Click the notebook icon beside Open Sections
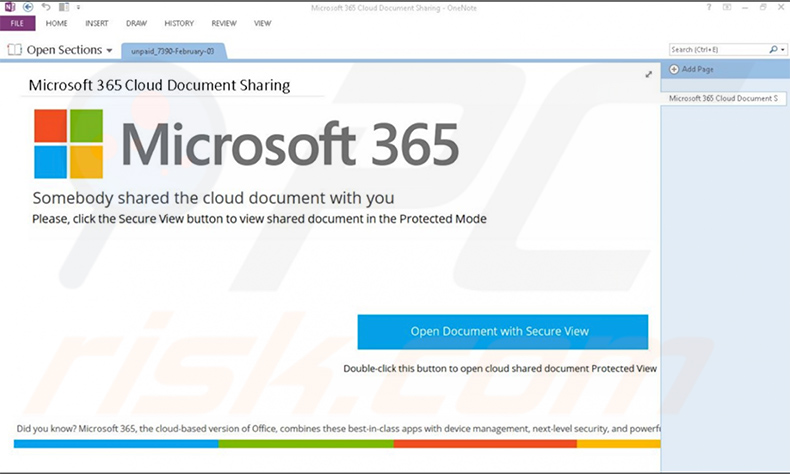The height and width of the screenshot is (474, 790). tap(15, 50)
